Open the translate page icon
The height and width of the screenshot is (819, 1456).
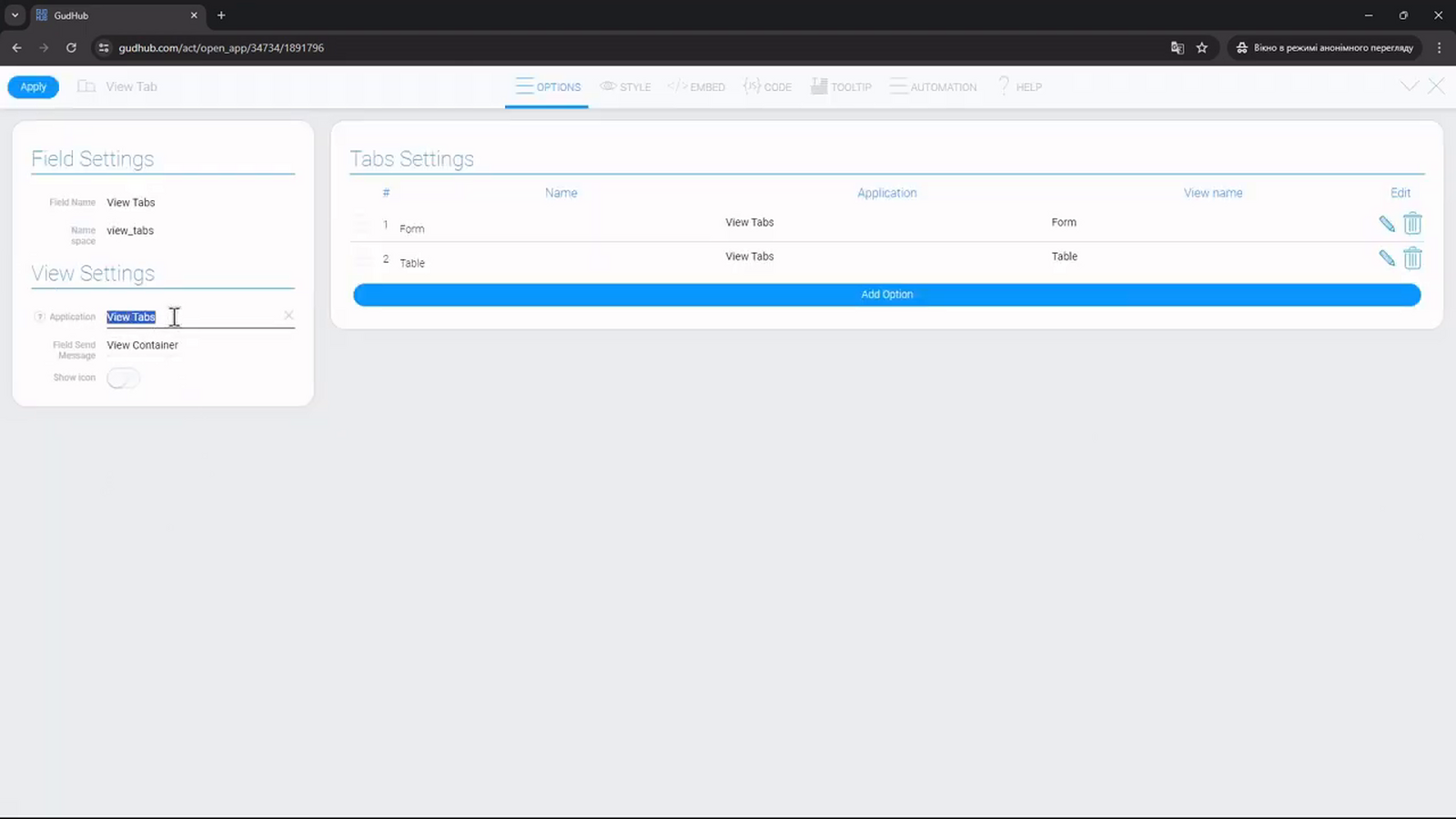[x=1178, y=47]
